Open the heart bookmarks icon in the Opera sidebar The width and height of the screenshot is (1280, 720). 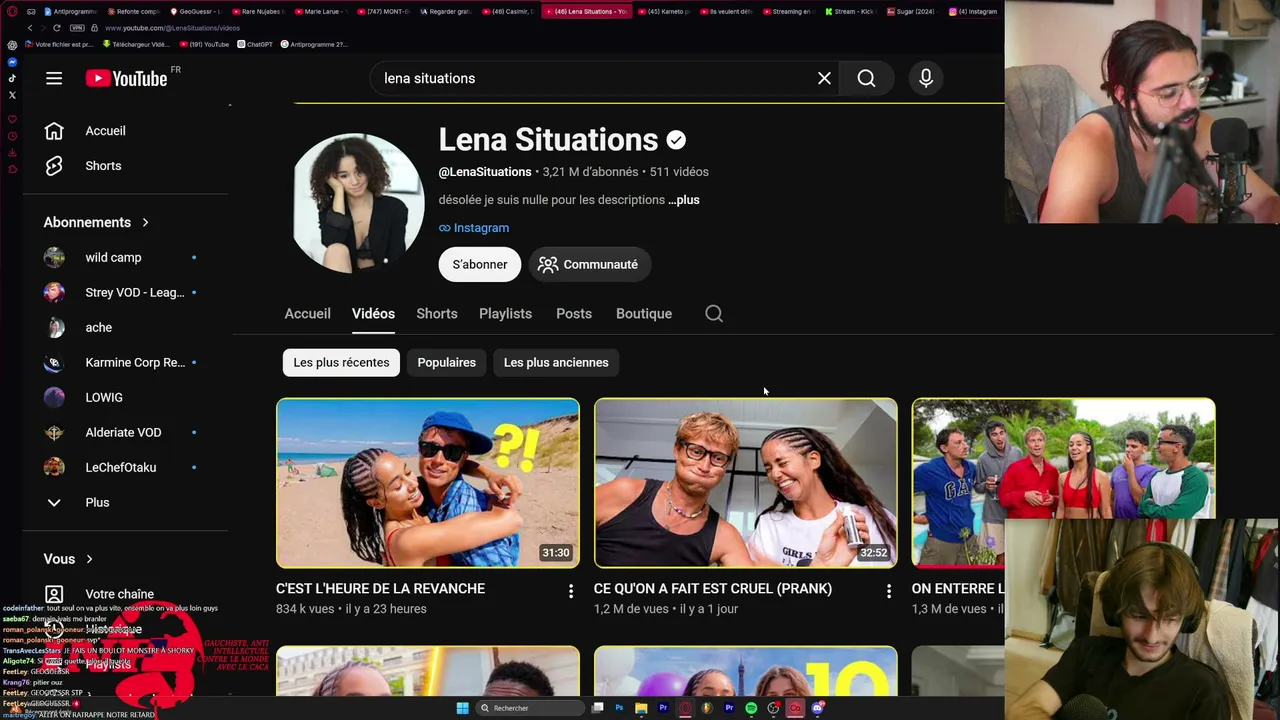(x=12, y=119)
